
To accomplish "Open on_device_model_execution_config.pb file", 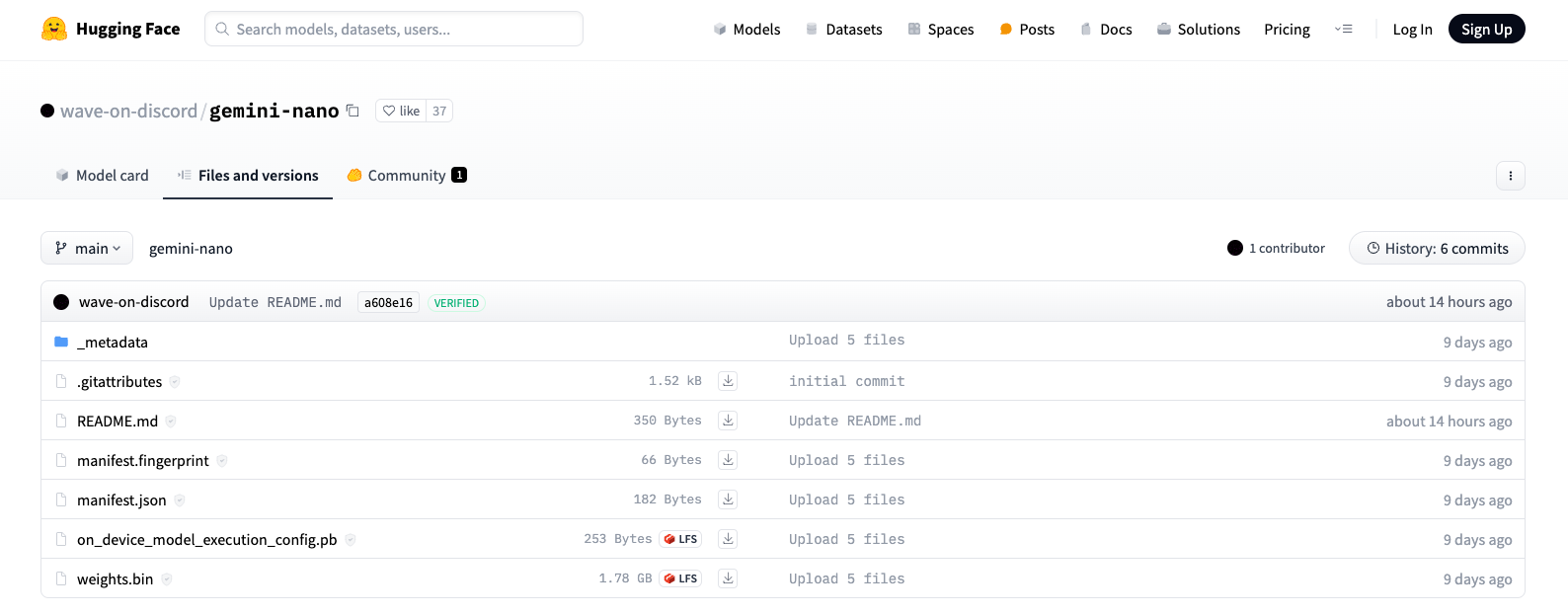I will [207, 540].
